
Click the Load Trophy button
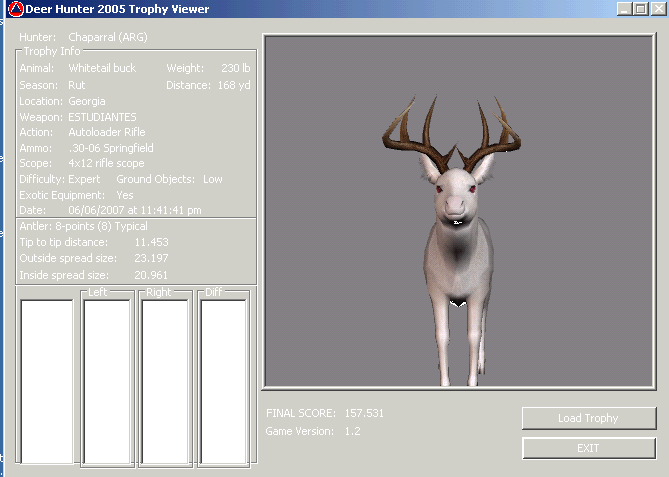[x=589, y=418]
